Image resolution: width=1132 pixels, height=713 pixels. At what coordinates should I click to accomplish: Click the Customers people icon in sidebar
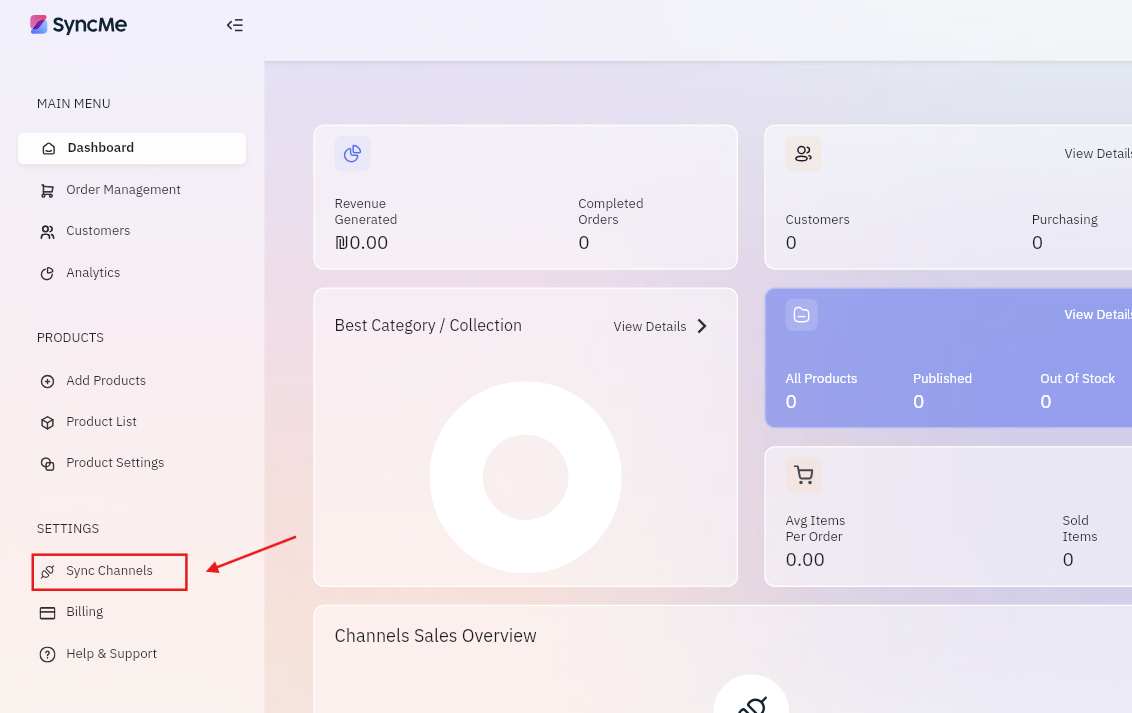(47, 232)
